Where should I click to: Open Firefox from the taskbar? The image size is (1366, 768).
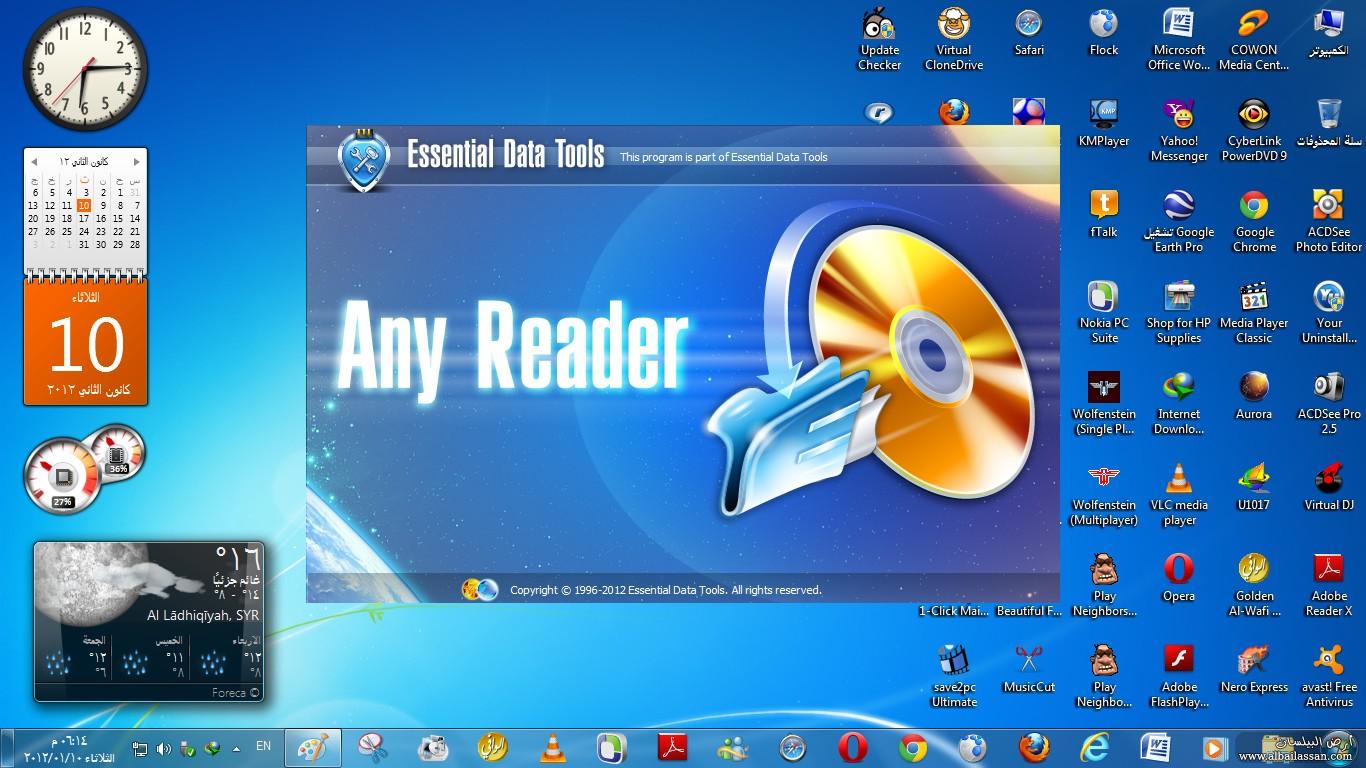tap(1034, 748)
